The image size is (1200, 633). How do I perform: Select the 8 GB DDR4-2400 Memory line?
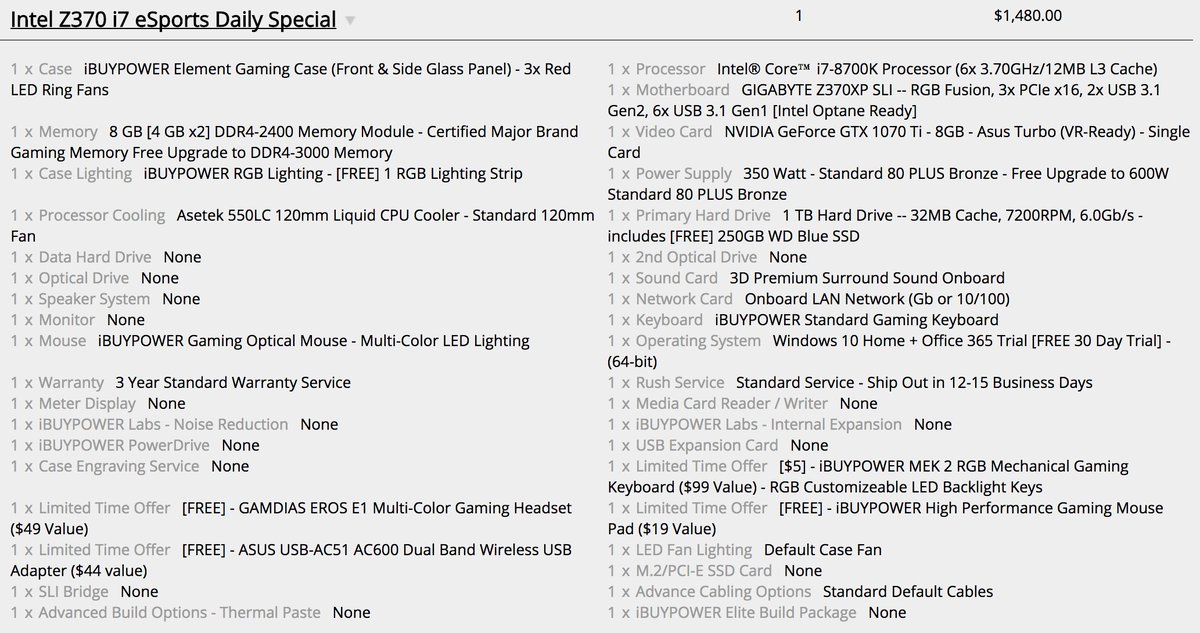[x=295, y=142]
